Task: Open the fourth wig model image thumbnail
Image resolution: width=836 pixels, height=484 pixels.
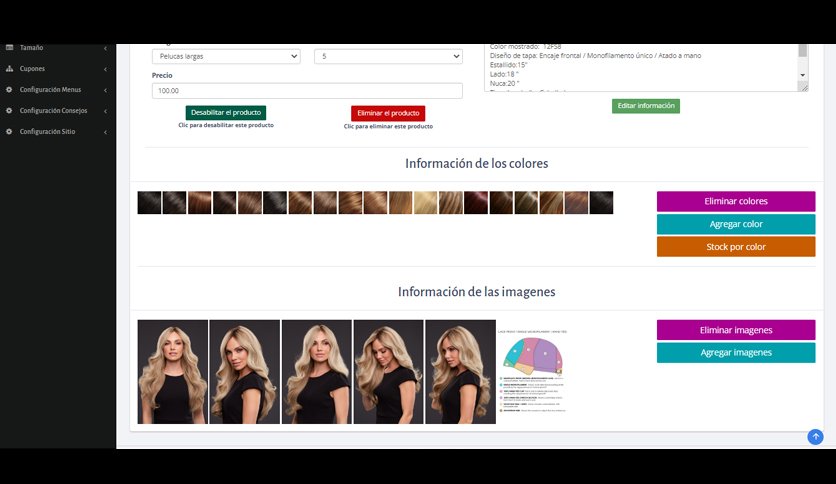Action: click(x=389, y=372)
